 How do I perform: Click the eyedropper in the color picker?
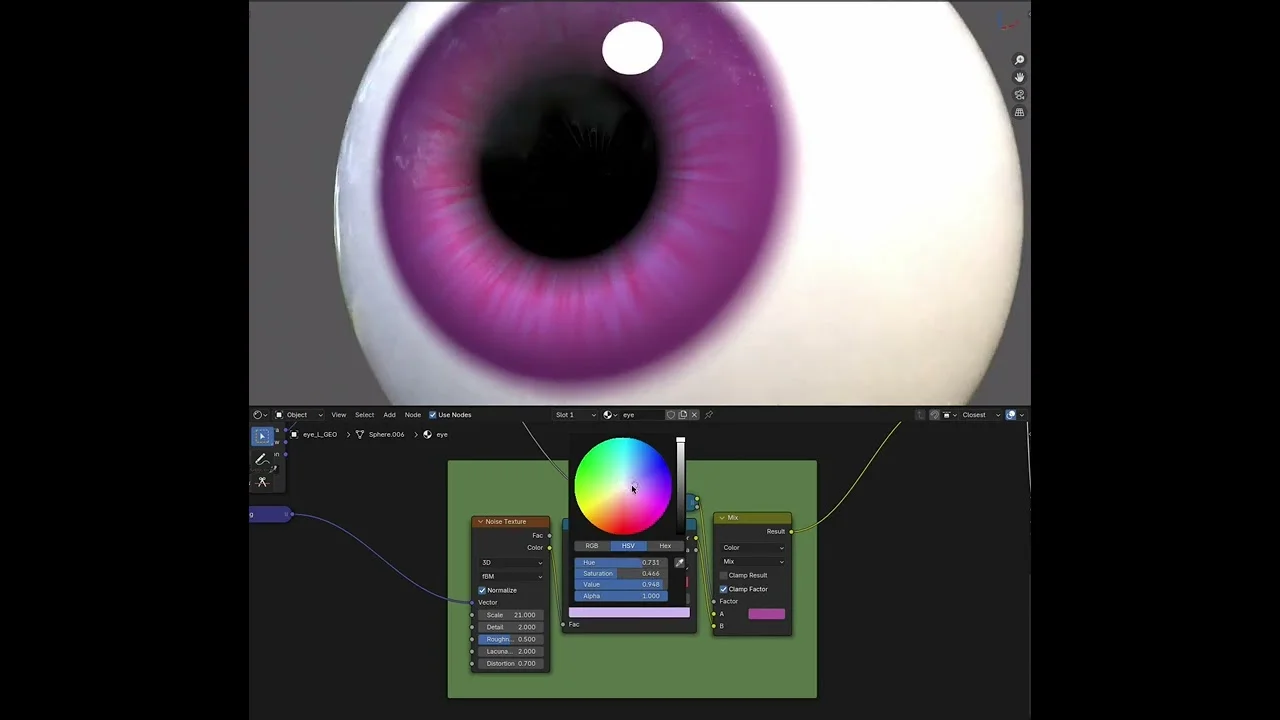click(x=680, y=562)
